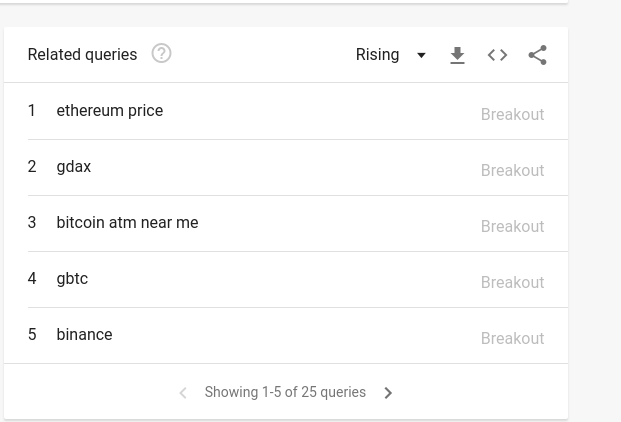
Task: Select the 'gdax' related query
Action: pos(74,167)
